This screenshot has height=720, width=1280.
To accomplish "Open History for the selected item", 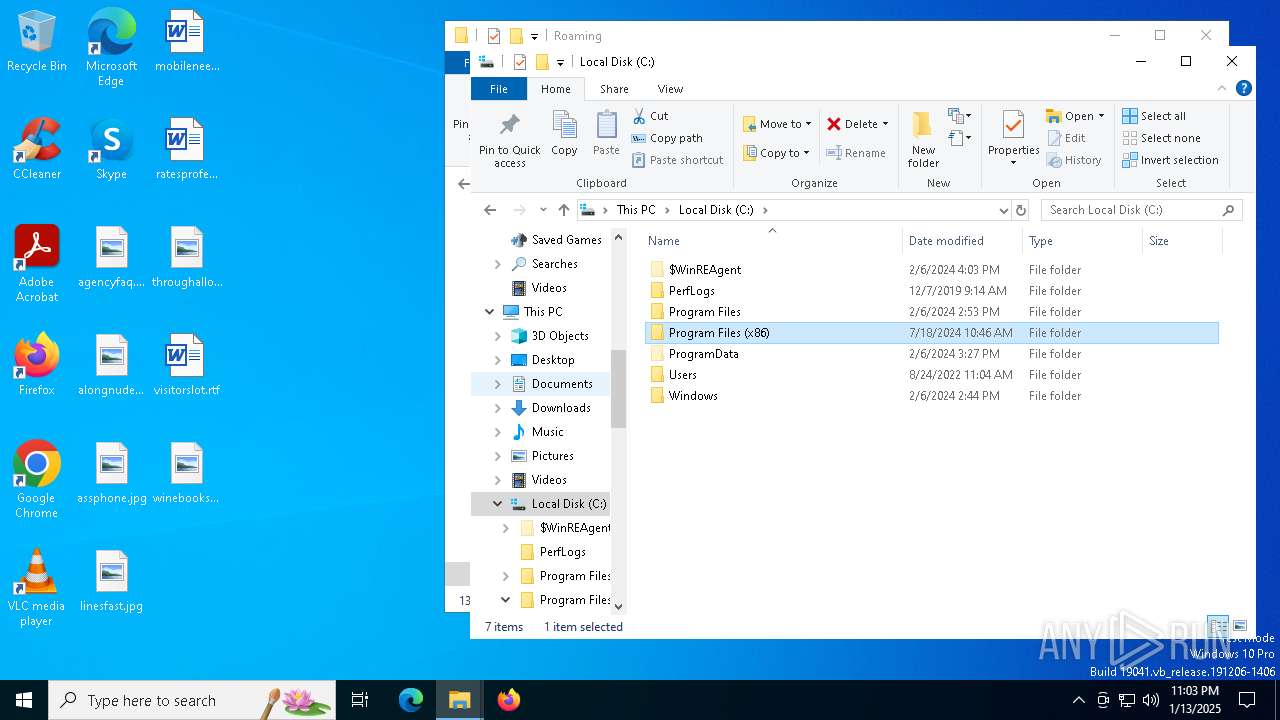I will point(1074,160).
